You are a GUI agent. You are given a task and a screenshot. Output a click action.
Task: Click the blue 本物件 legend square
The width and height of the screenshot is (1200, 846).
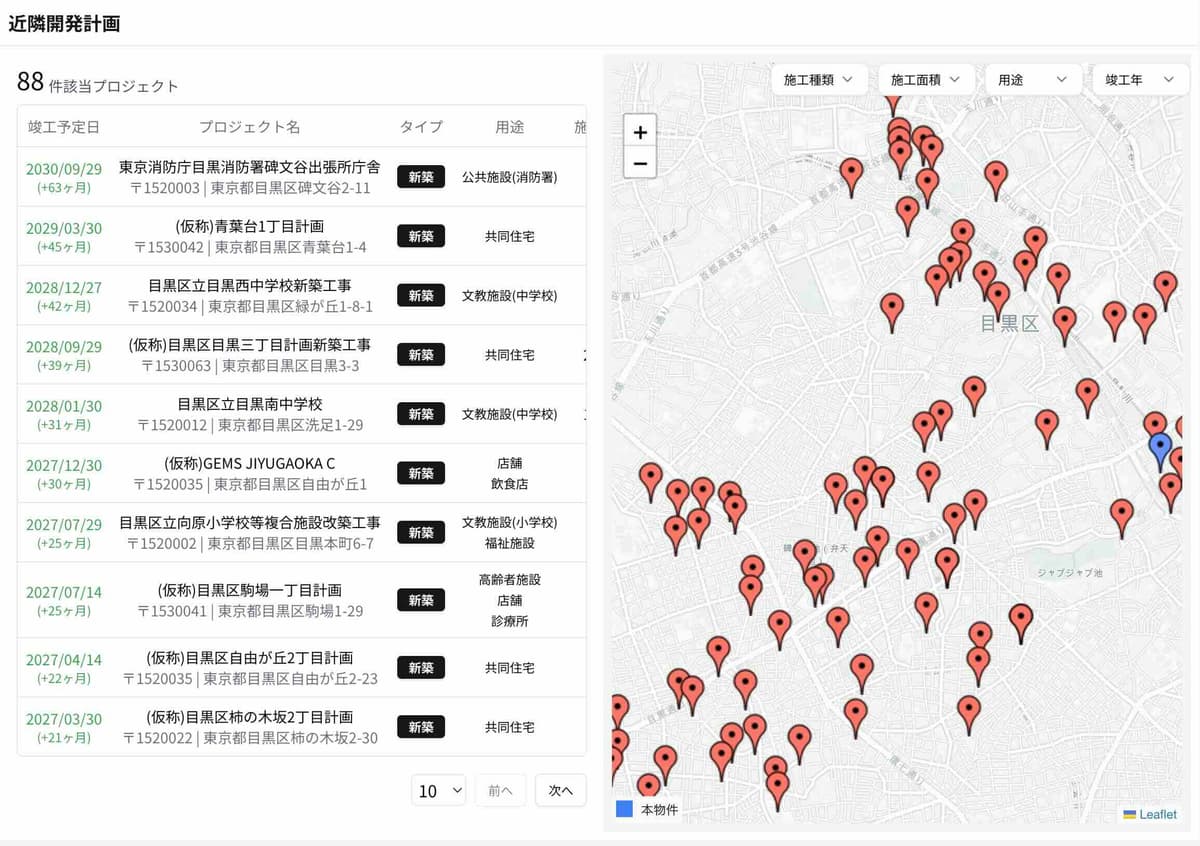[624, 809]
